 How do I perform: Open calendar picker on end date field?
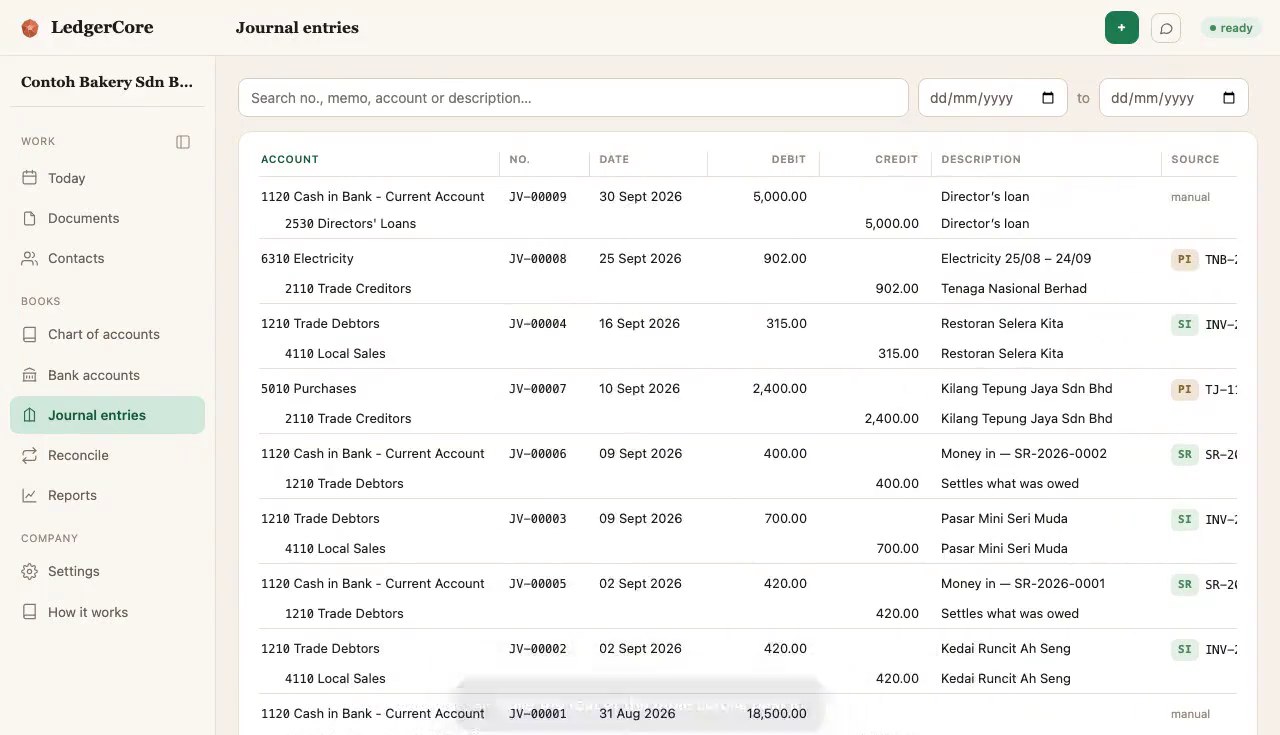(x=1229, y=98)
